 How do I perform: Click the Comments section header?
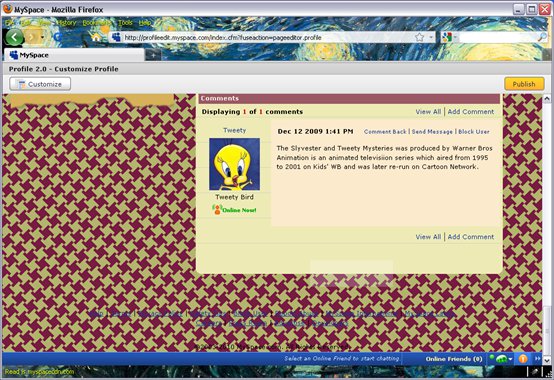pos(349,99)
